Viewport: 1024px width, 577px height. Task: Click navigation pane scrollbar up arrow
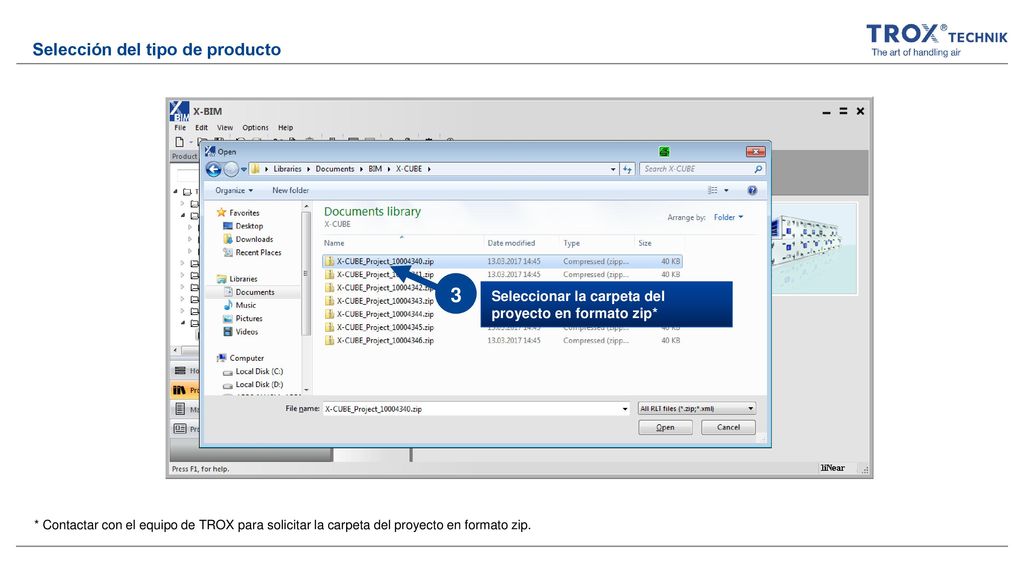point(306,206)
